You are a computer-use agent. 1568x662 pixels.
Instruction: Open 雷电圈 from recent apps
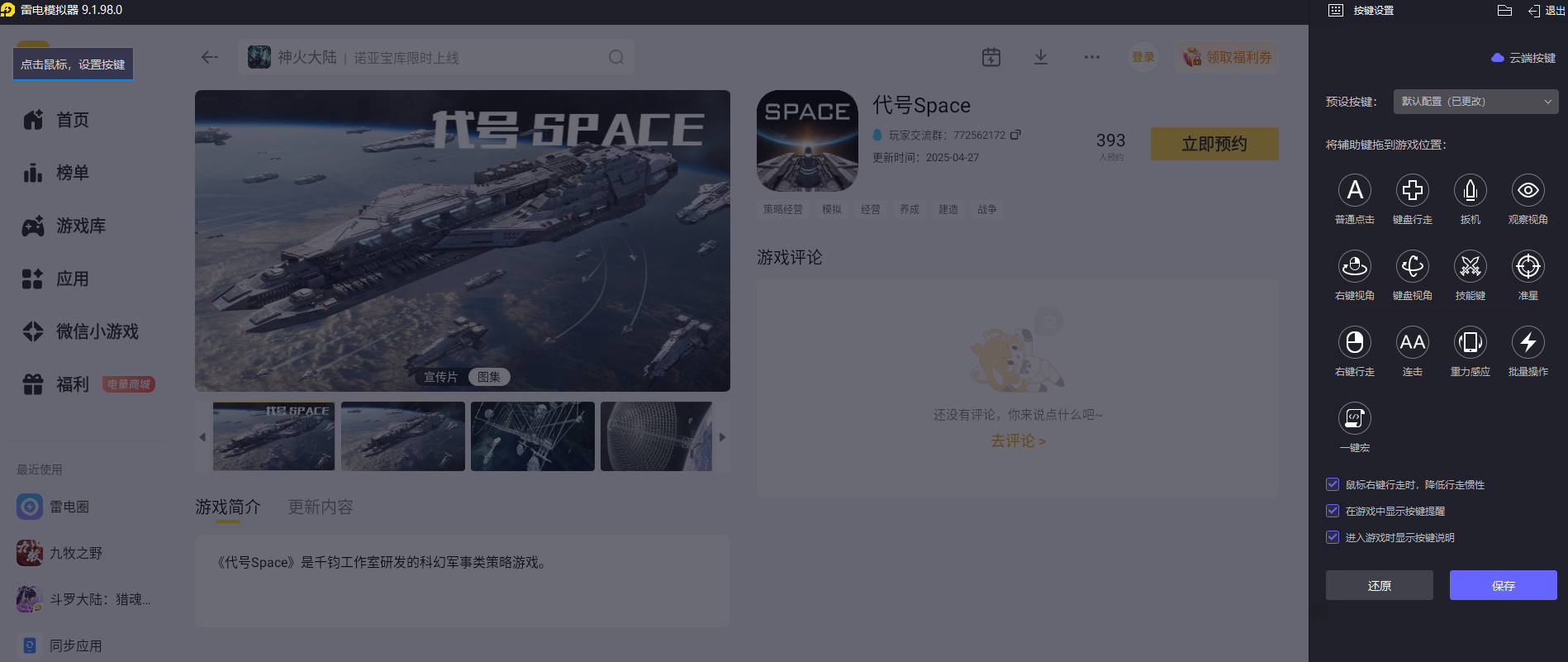[53, 507]
